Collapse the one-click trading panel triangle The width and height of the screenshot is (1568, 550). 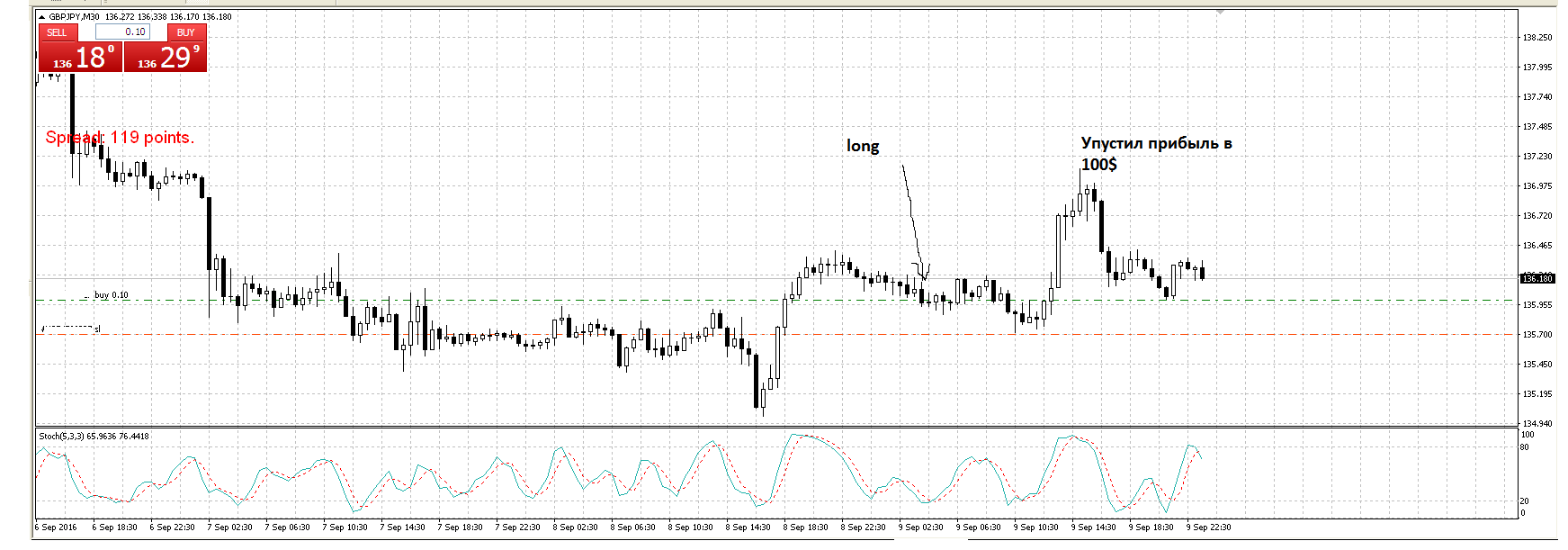click(41, 17)
